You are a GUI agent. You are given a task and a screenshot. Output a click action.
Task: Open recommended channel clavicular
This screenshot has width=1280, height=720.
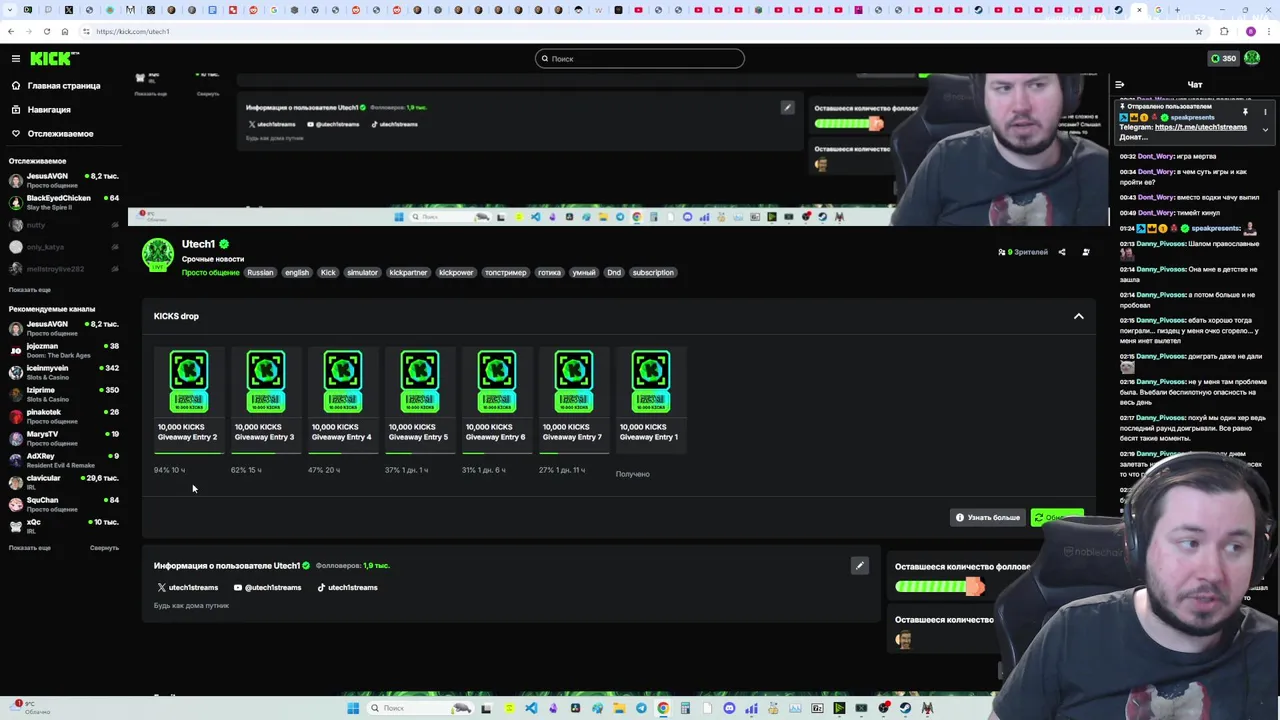64,482
